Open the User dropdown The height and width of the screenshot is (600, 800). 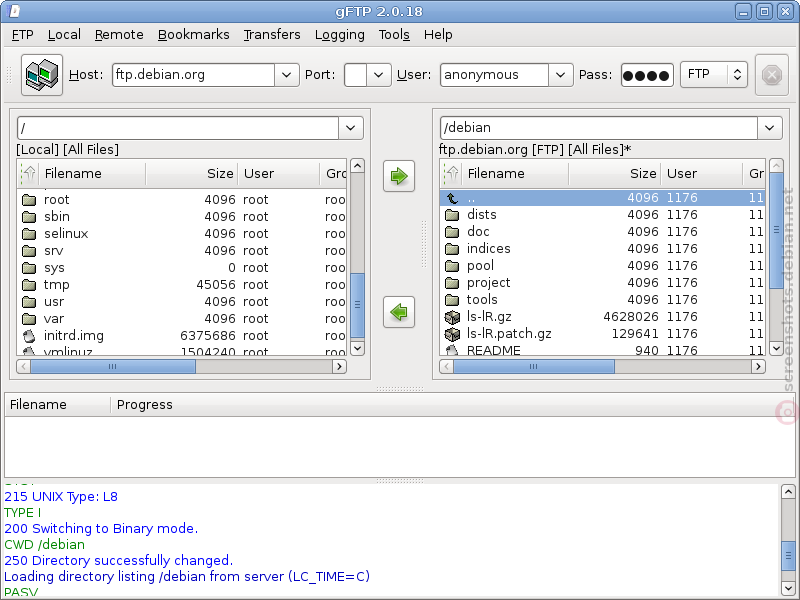coord(560,75)
